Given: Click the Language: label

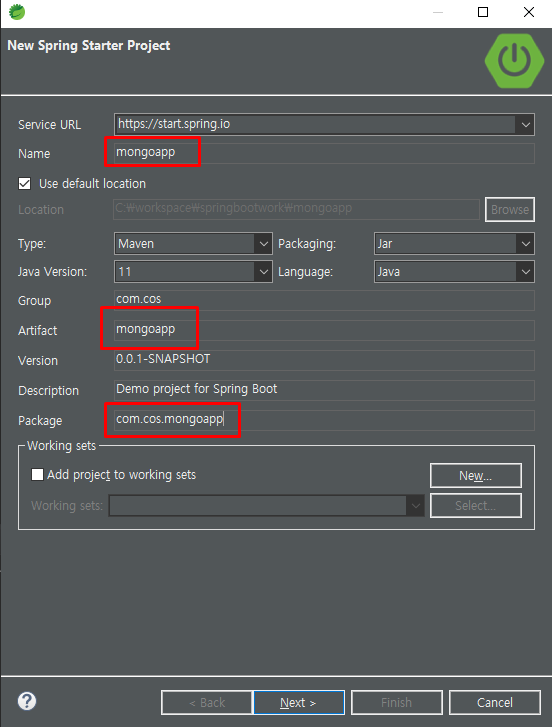Looking at the screenshot, I should (305, 272).
